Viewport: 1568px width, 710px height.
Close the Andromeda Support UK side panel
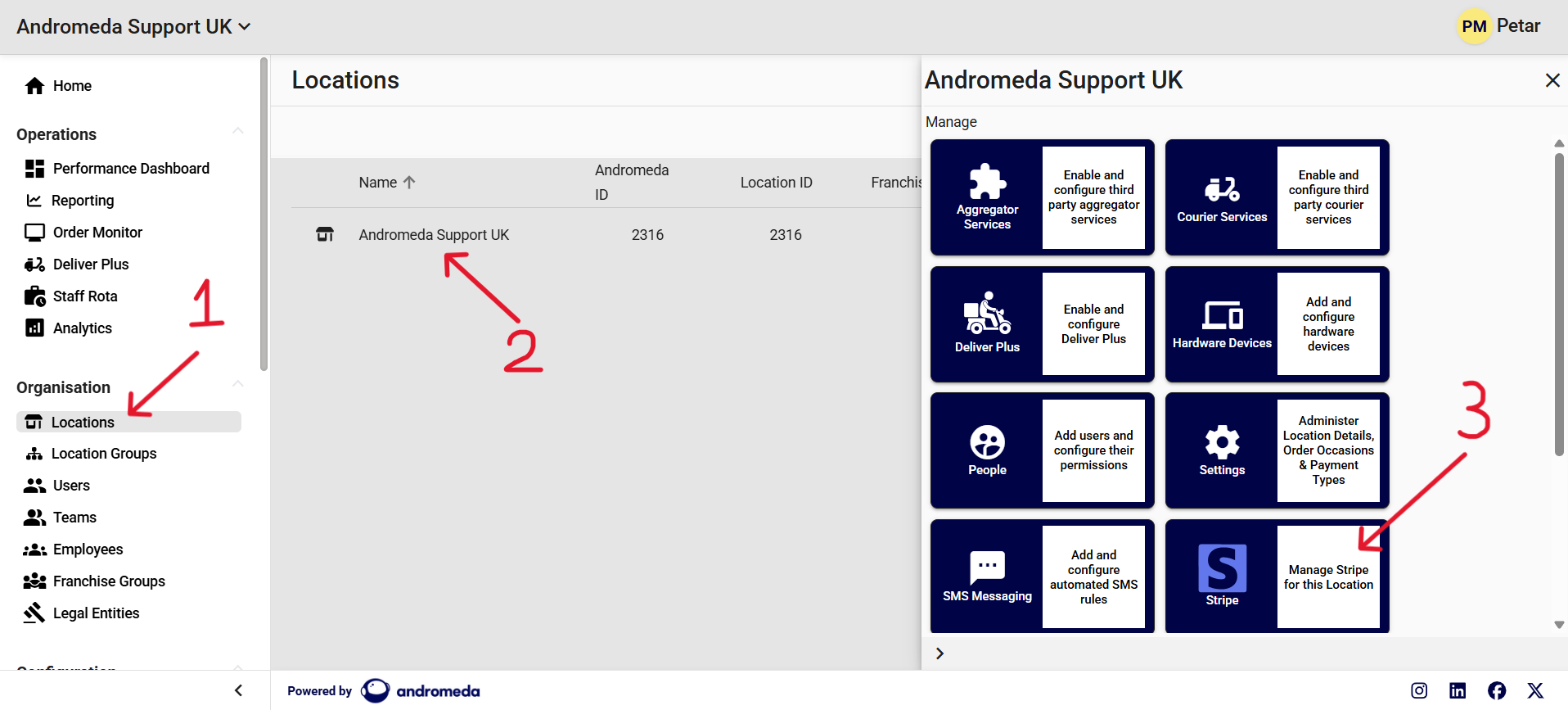(x=1552, y=80)
